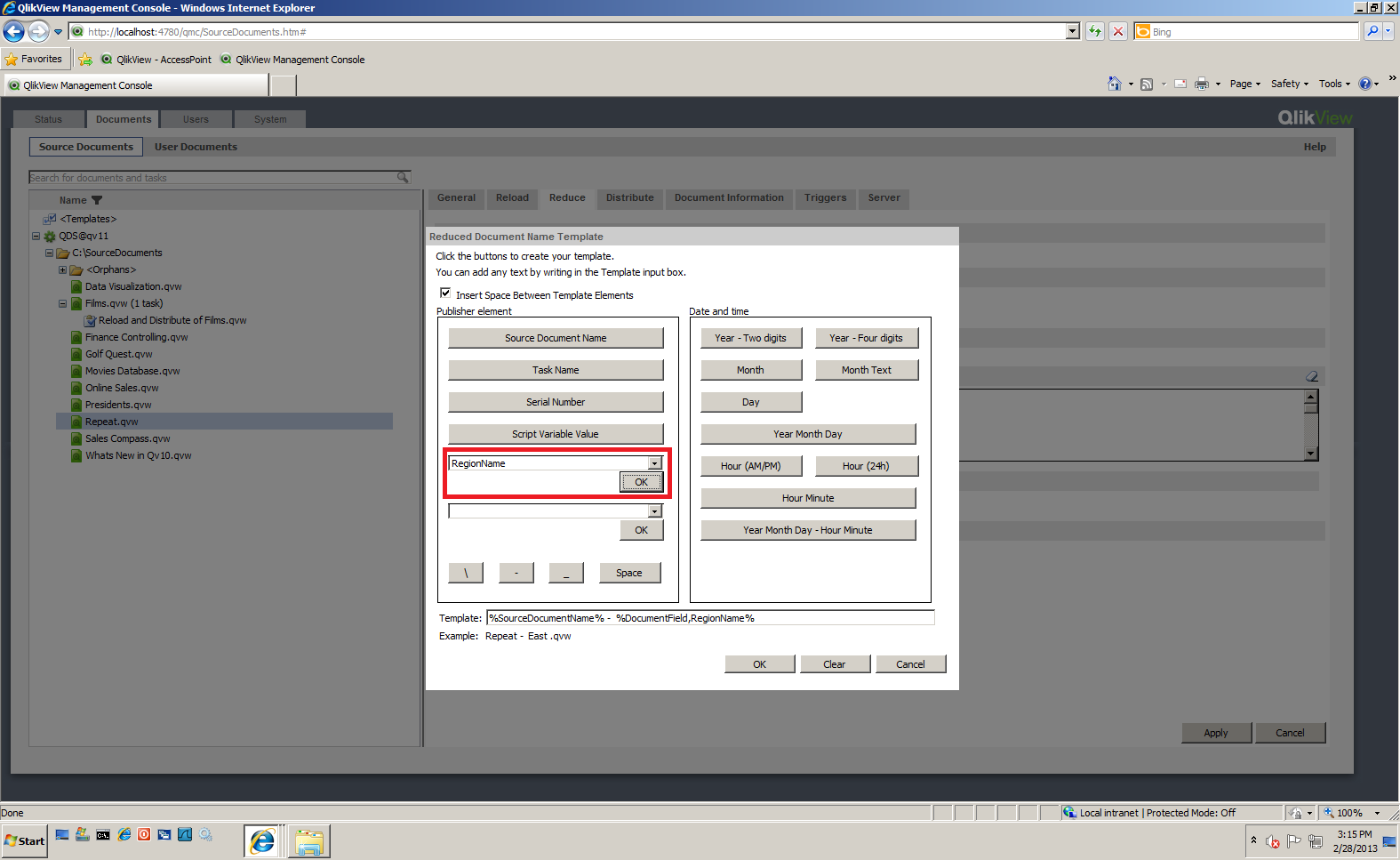The width and height of the screenshot is (1400, 860).
Task: Click the Help link in the console header
Action: tap(1315, 147)
